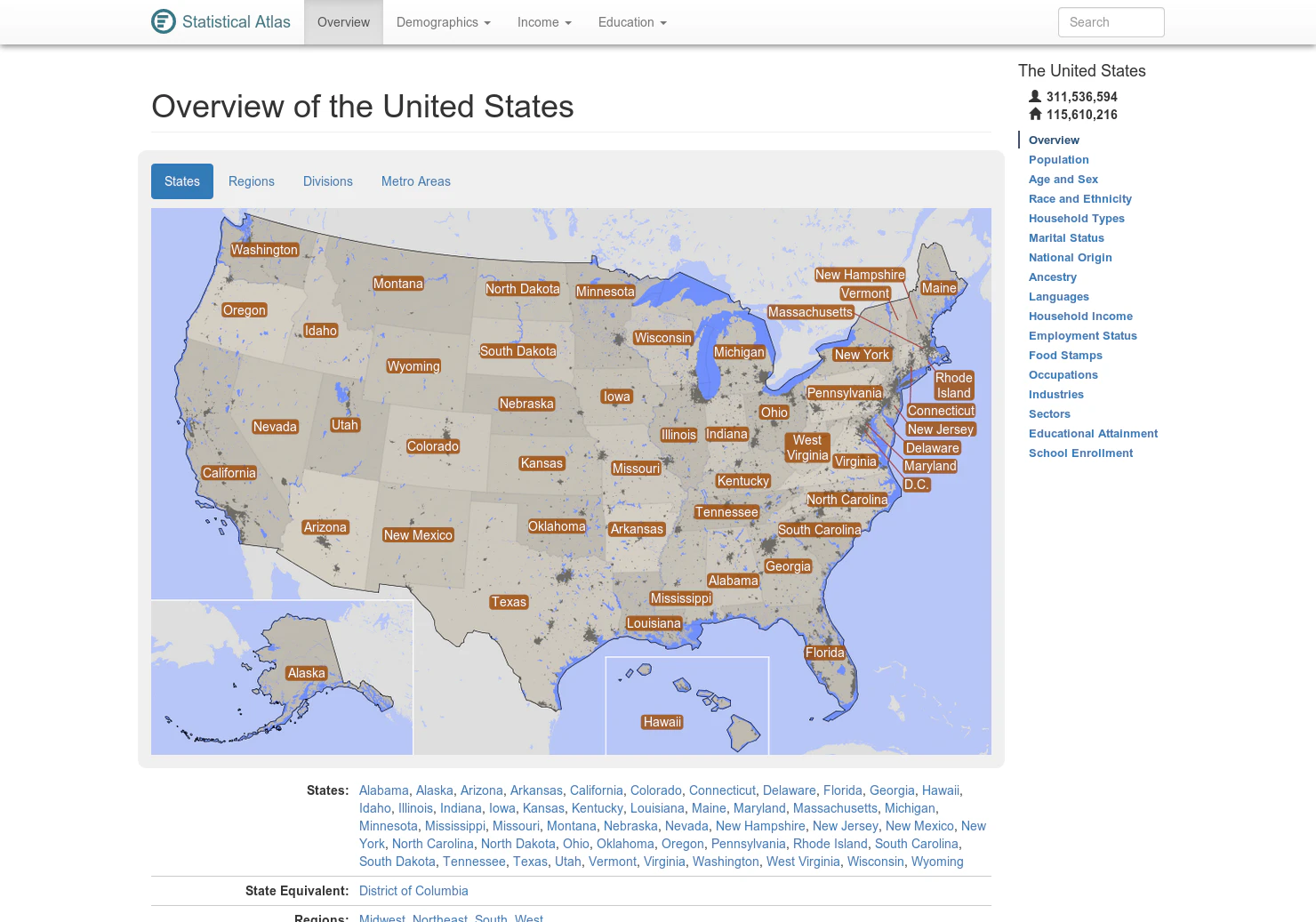Viewport: 1316px width, 922px height.
Task: Click the Wyoming link in the states list
Action: [x=936, y=862]
